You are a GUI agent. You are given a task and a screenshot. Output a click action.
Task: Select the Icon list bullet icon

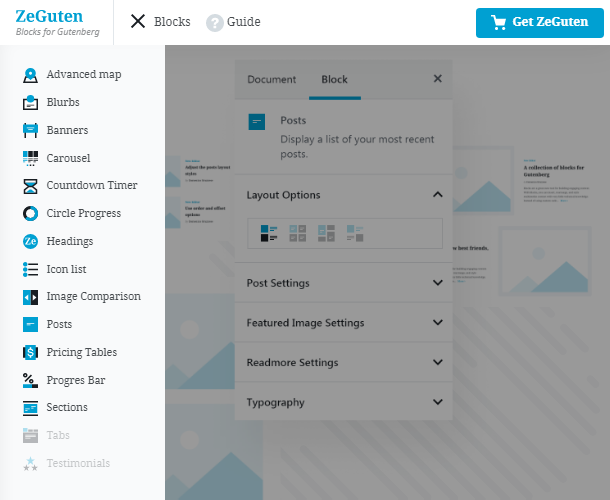pyautogui.click(x=30, y=269)
